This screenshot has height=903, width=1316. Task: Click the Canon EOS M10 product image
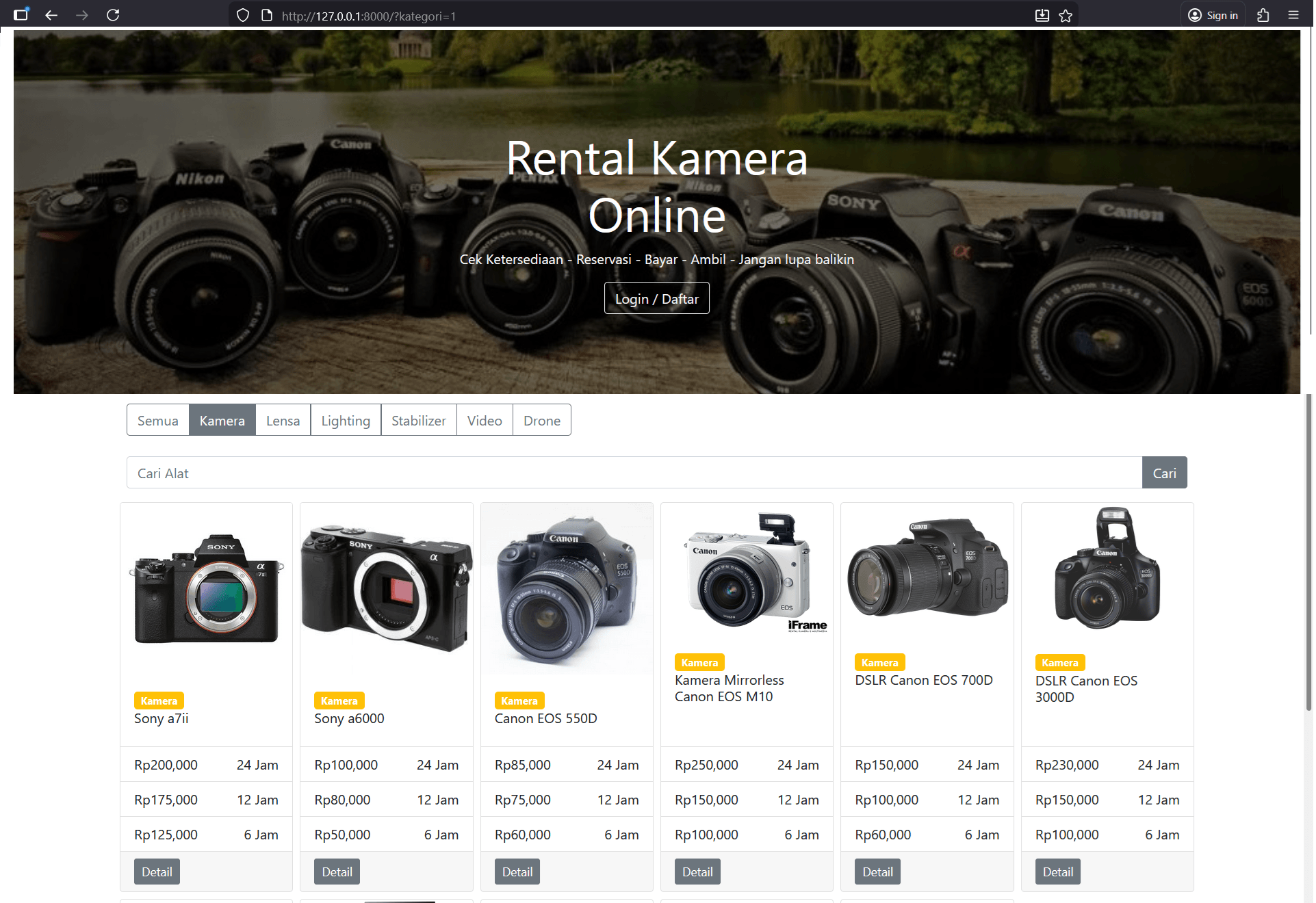747,570
